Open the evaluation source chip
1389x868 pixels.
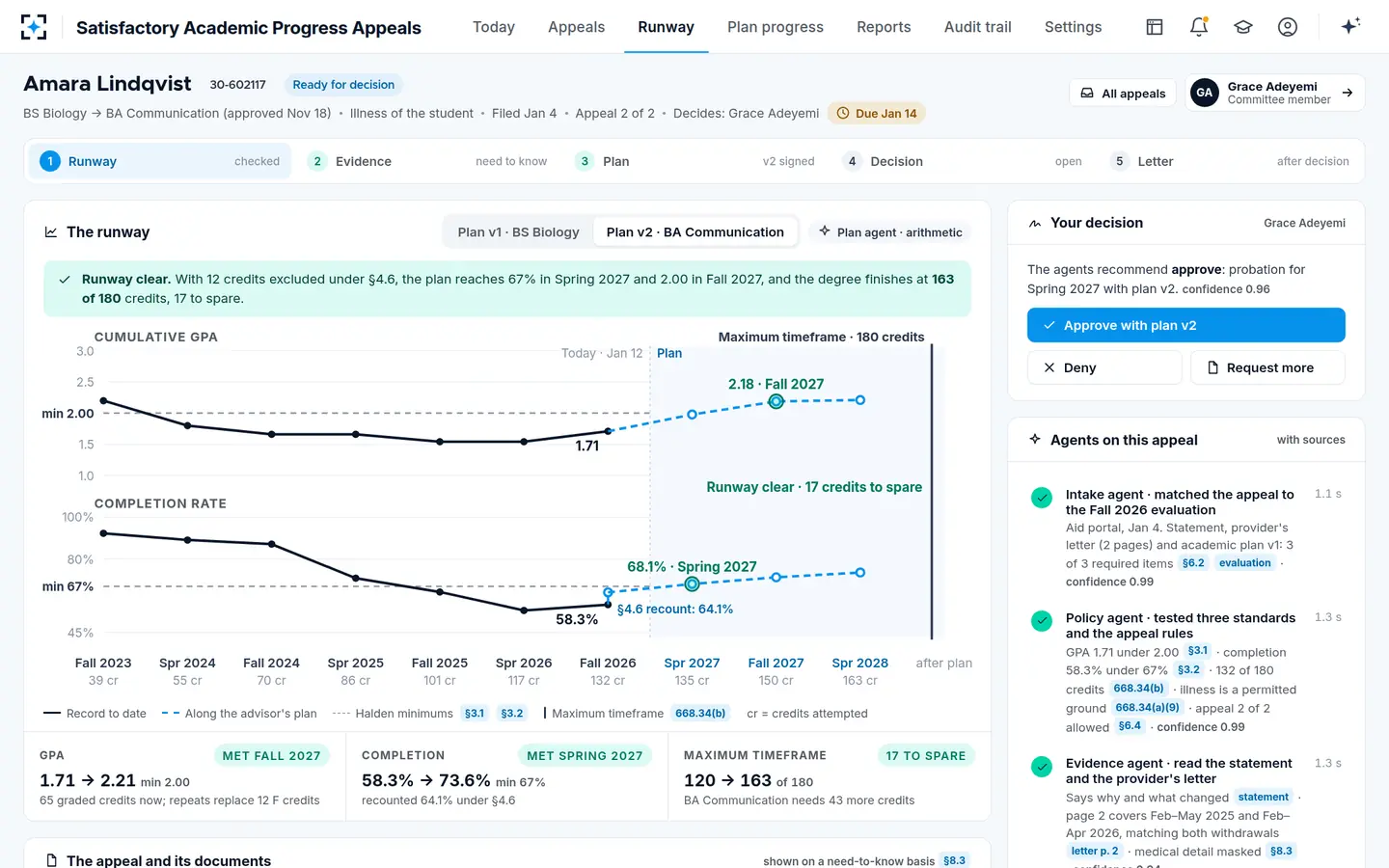click(1245, 563)
